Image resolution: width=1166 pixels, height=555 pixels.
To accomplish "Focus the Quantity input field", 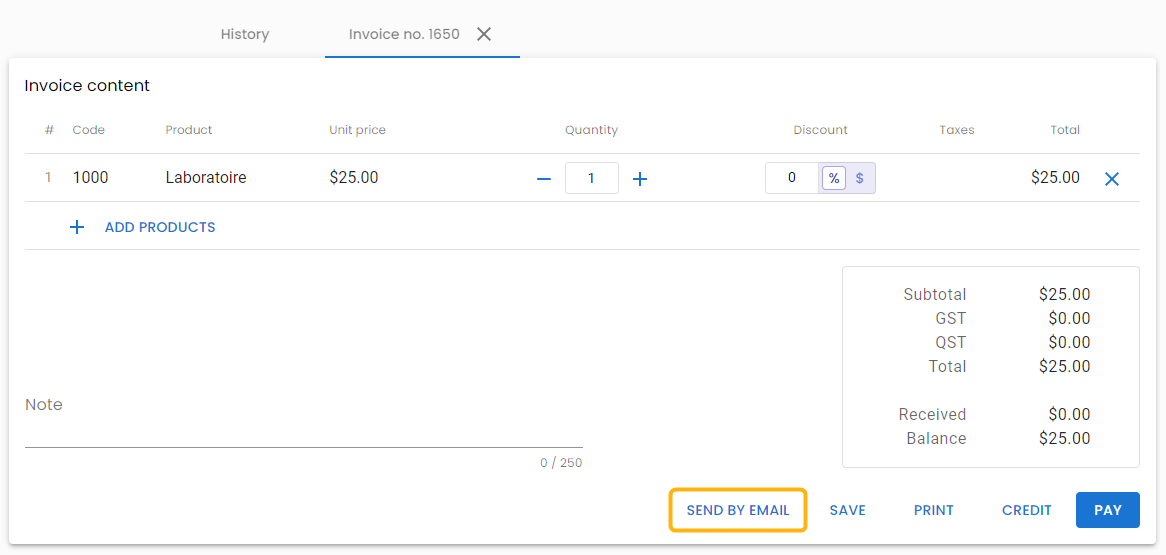I will [591, 179].
